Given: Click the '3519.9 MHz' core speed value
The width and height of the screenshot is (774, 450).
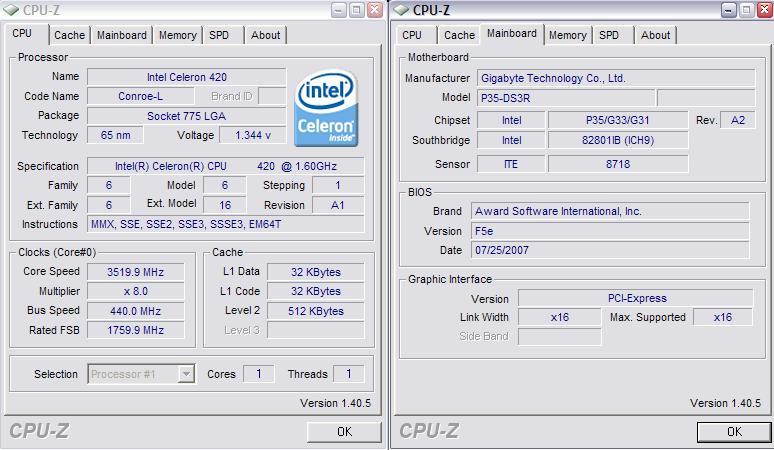Looking at the screenshot, I should [x=136, y=272].
